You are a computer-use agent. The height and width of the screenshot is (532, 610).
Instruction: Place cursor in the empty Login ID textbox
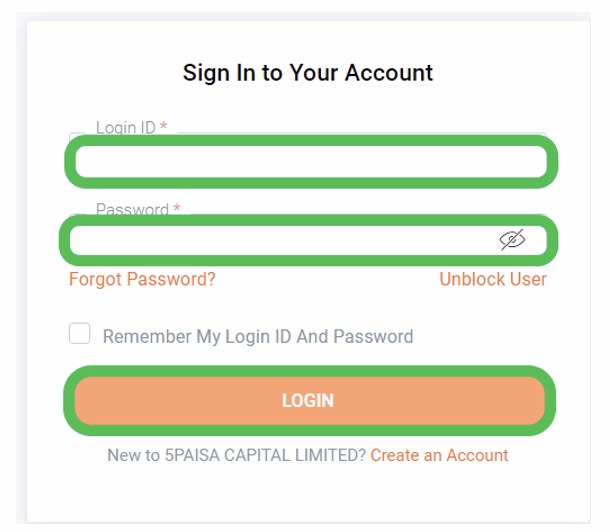(x=310, y=164)
